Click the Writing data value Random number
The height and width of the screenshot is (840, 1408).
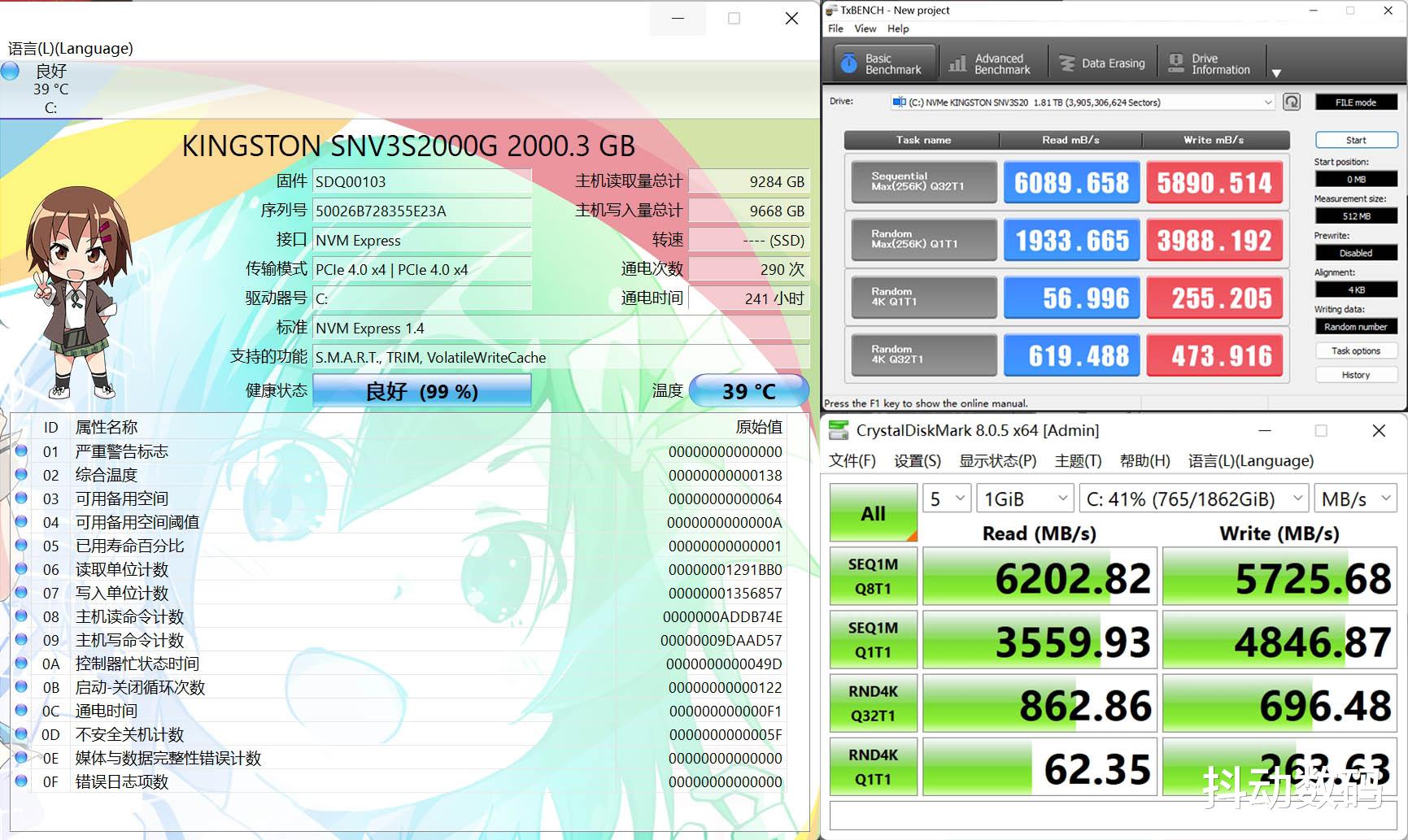point(1356,327)
